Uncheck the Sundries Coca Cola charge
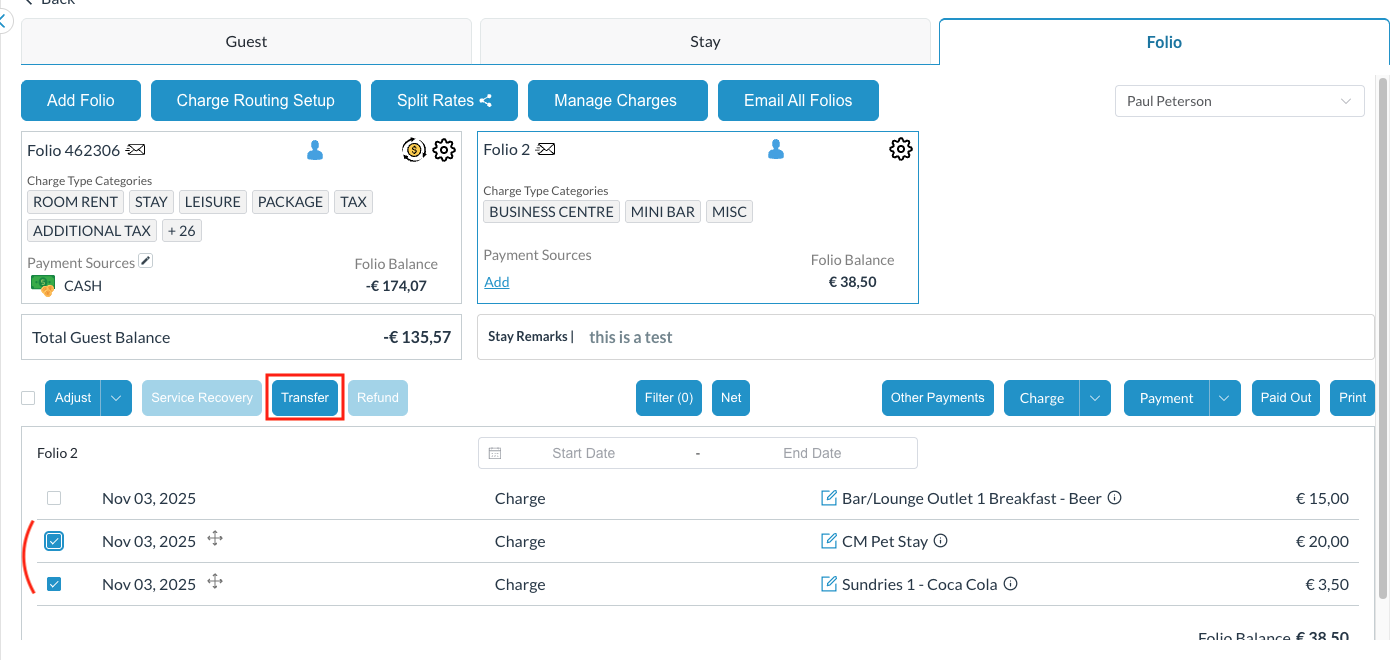 pyautogui.click(x=54, y=584)
